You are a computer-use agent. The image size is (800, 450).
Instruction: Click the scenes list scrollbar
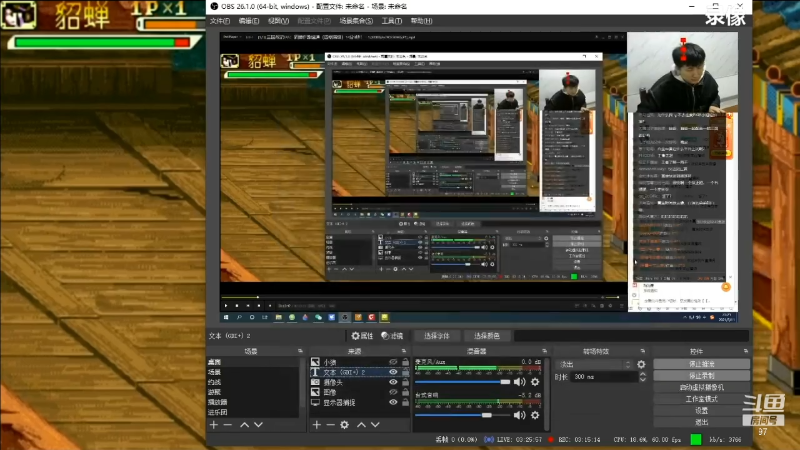pos(303,382)
